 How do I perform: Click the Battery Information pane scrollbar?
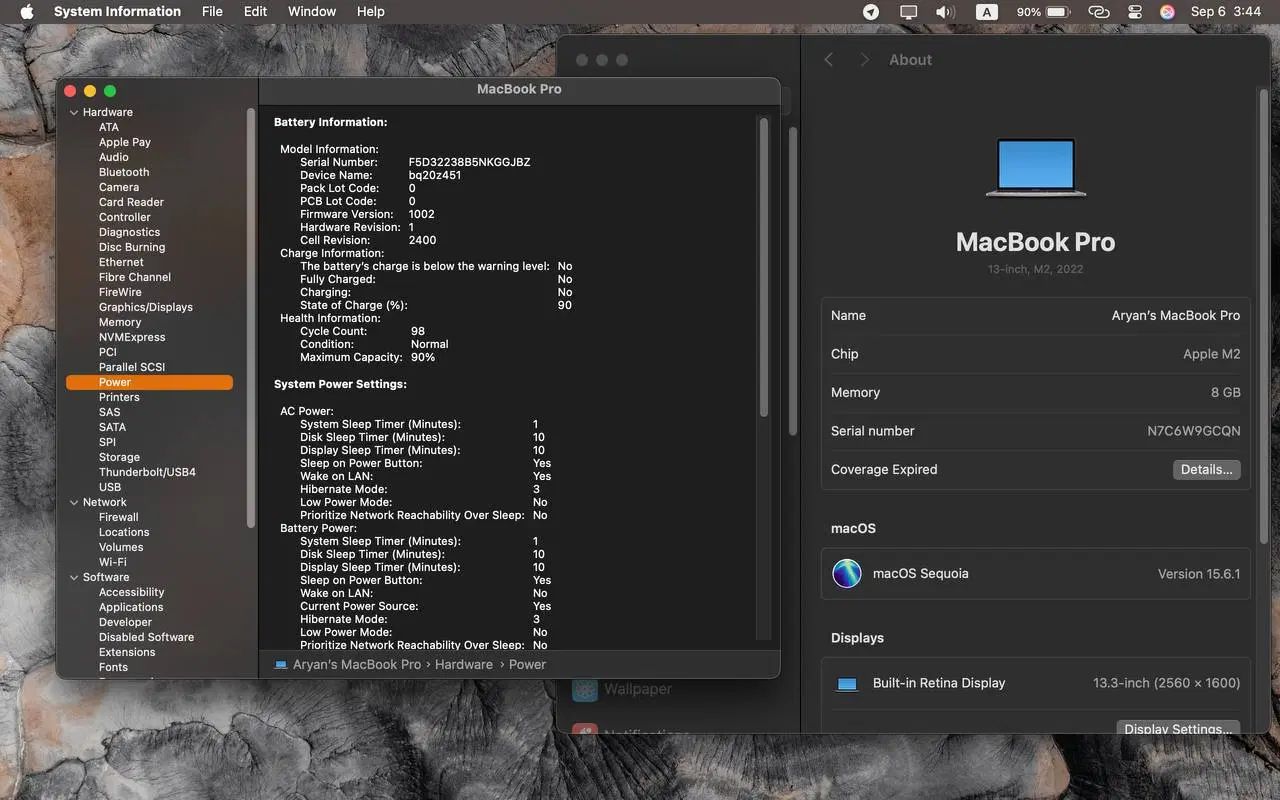click(x=763, y=266)
